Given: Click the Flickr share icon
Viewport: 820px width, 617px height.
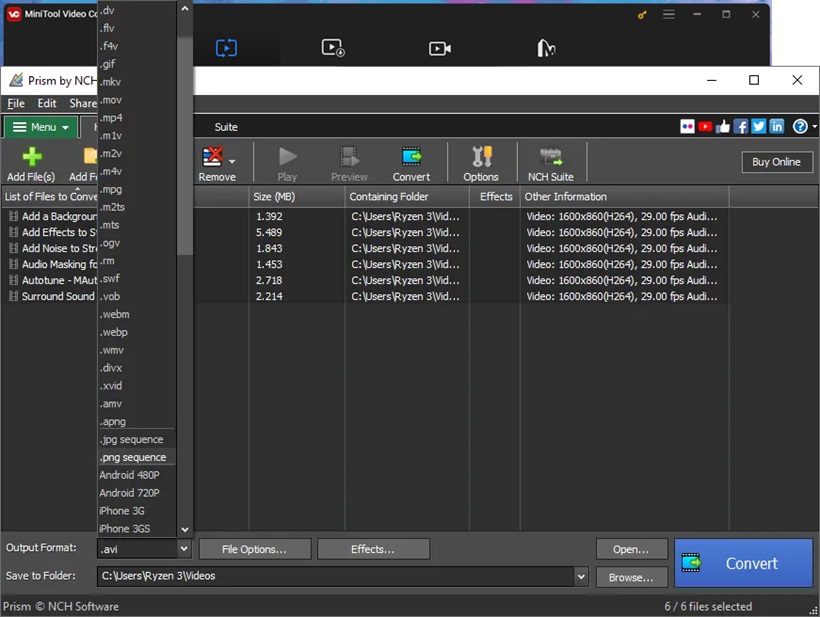Looking at the screenshot, I should (687, 127).
